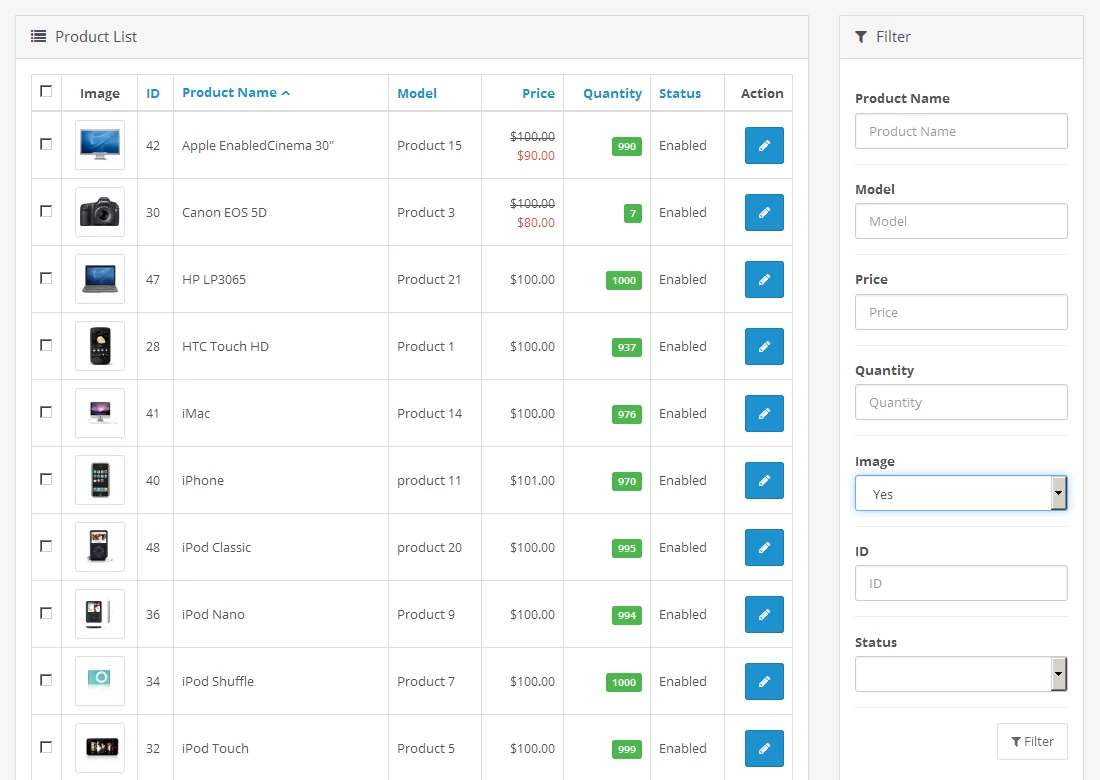Click into the Quantity filter field
1100x780 pixels.
click(961, 402)
